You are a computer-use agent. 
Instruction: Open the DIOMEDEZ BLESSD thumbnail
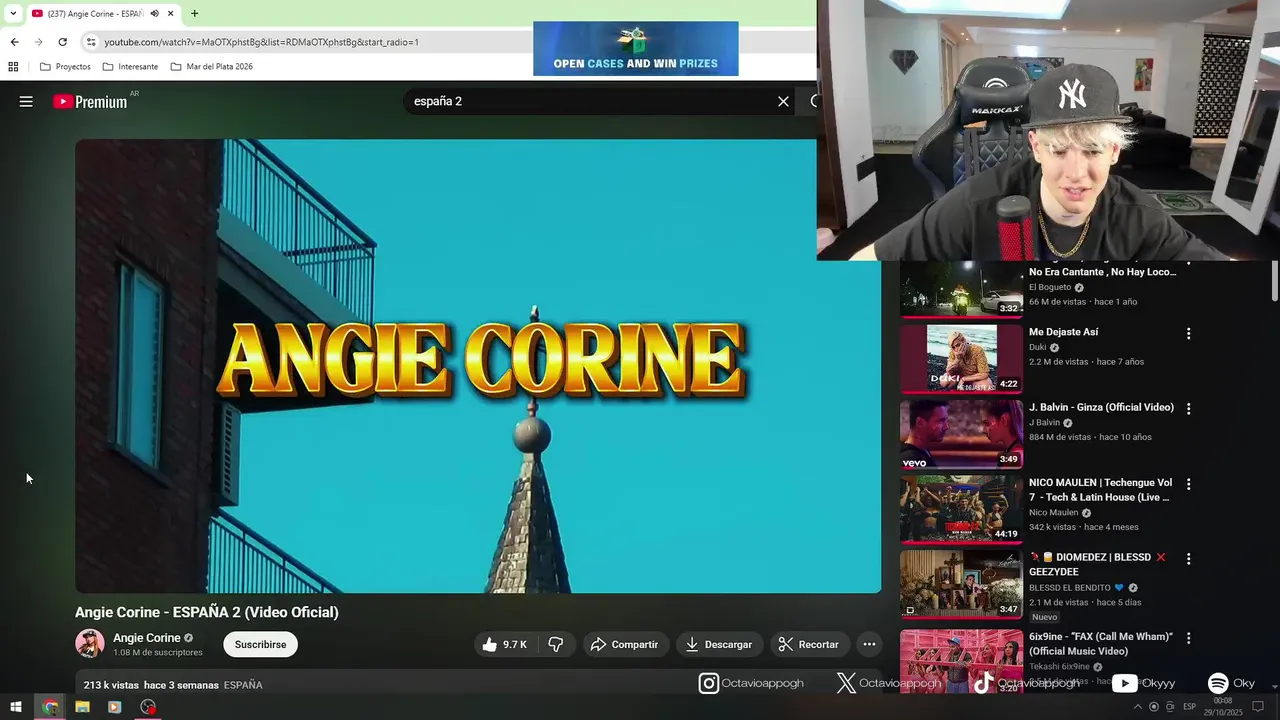pos(961,584)
